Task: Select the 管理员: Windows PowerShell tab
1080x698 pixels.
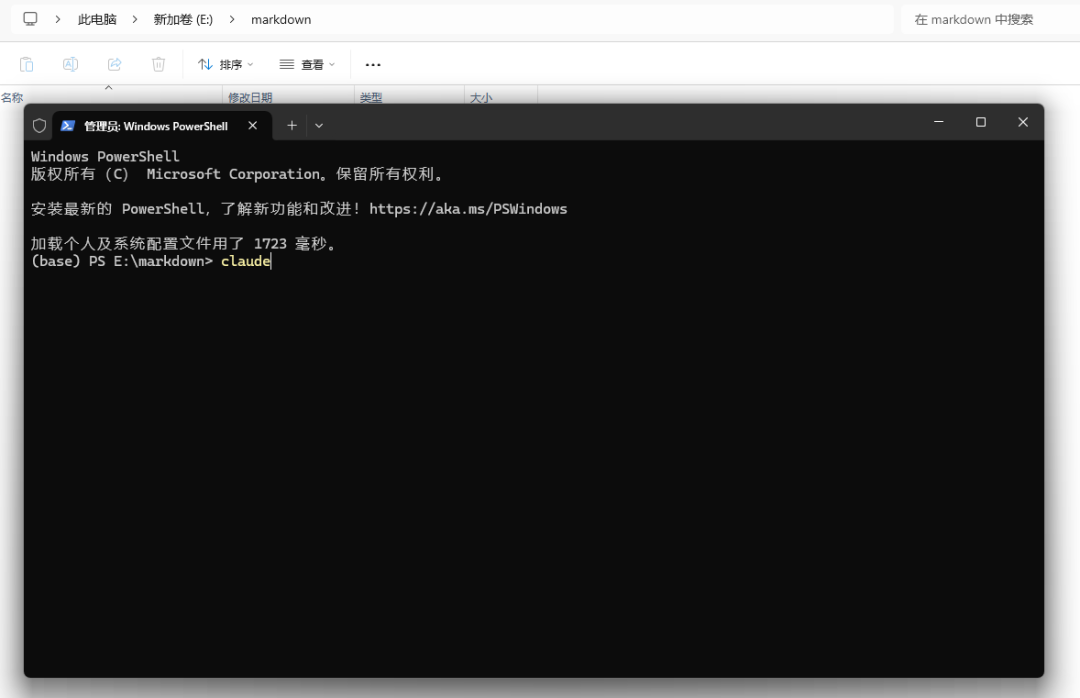Action: tap(162, 126)
